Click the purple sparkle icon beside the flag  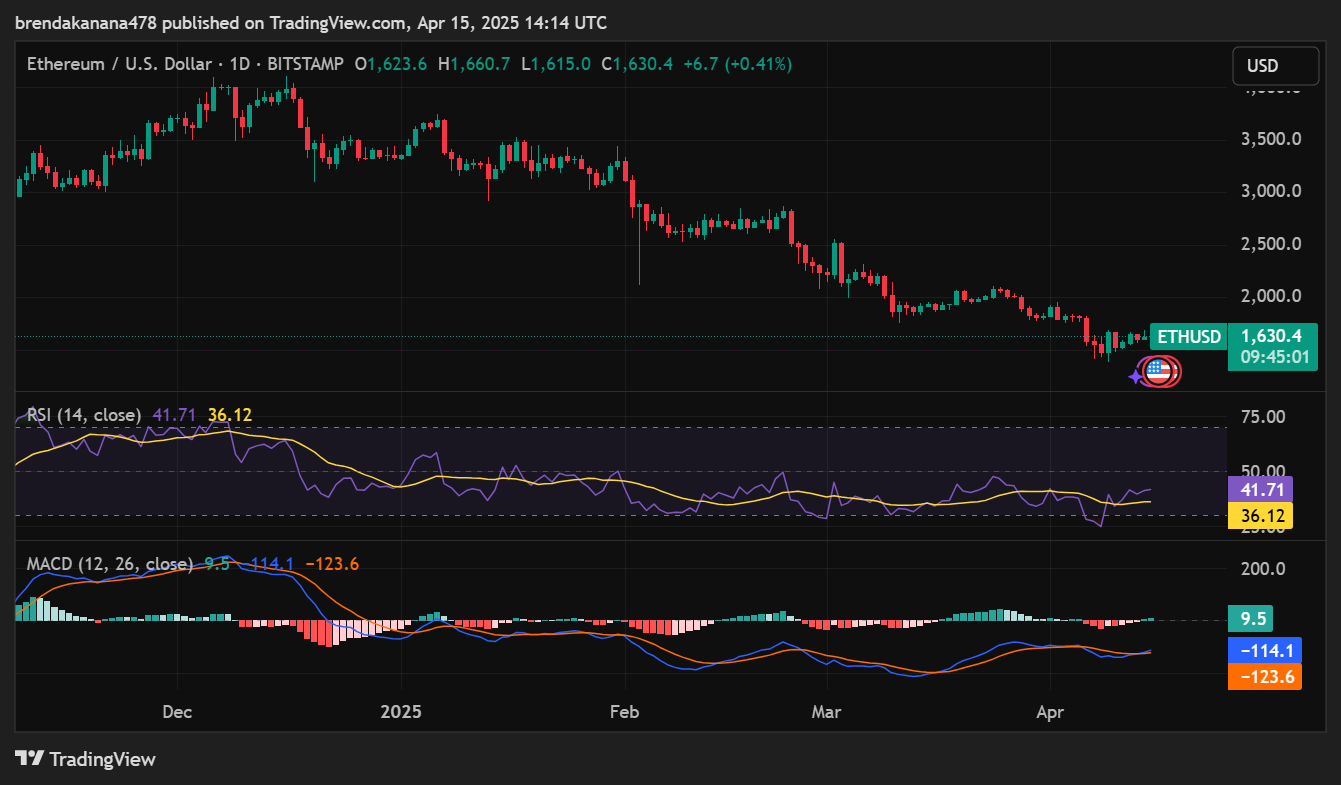tap(1136, 377)
